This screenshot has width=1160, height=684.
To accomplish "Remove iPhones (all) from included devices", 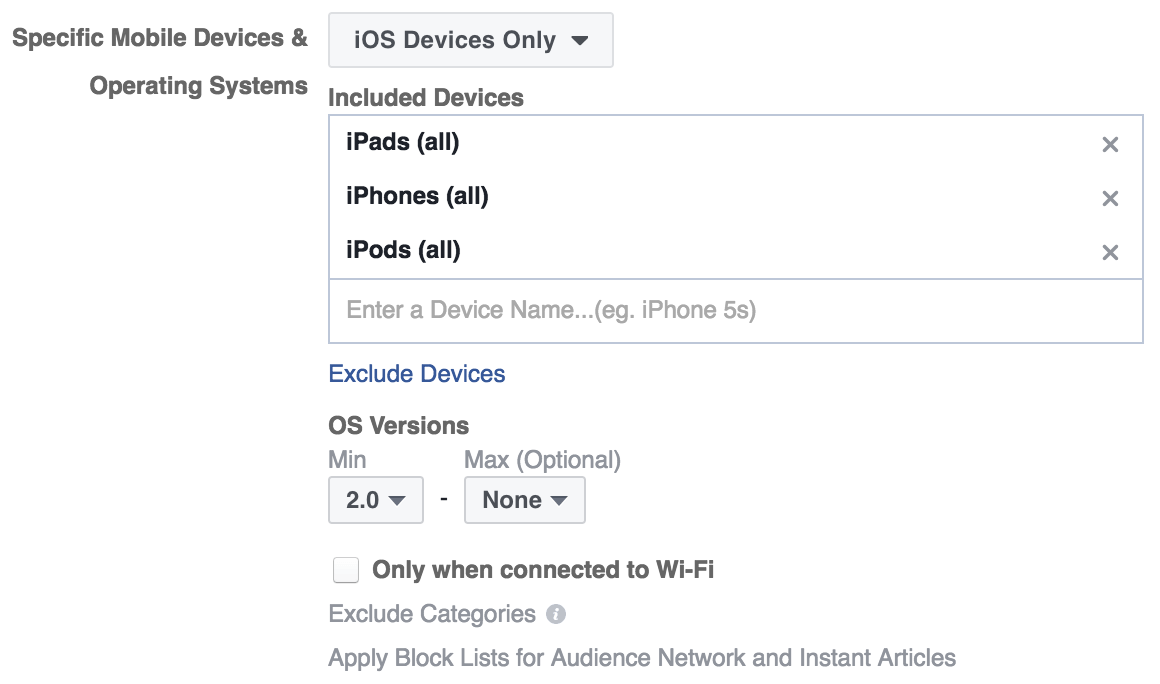I will tap(1110, 198).
